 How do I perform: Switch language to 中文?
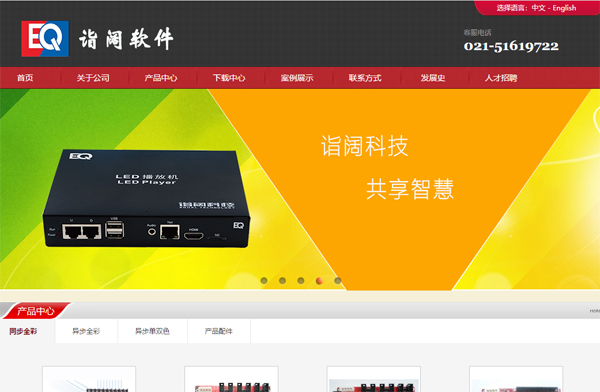(x=538, y=8)
